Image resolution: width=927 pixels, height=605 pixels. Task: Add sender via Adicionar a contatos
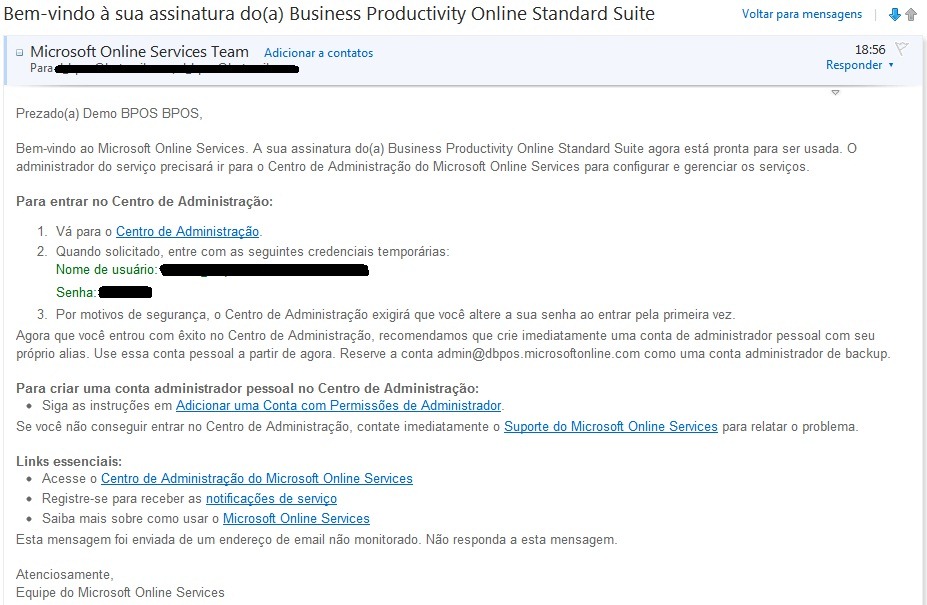tap(318, 53)
